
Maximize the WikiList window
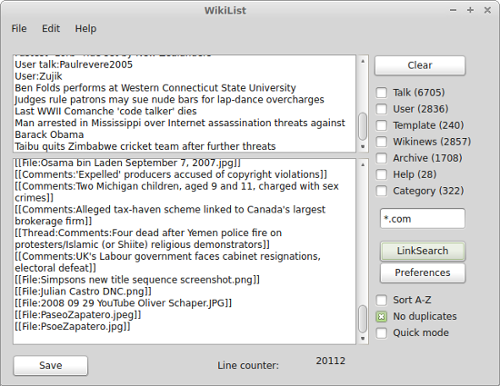click(470, 10)
